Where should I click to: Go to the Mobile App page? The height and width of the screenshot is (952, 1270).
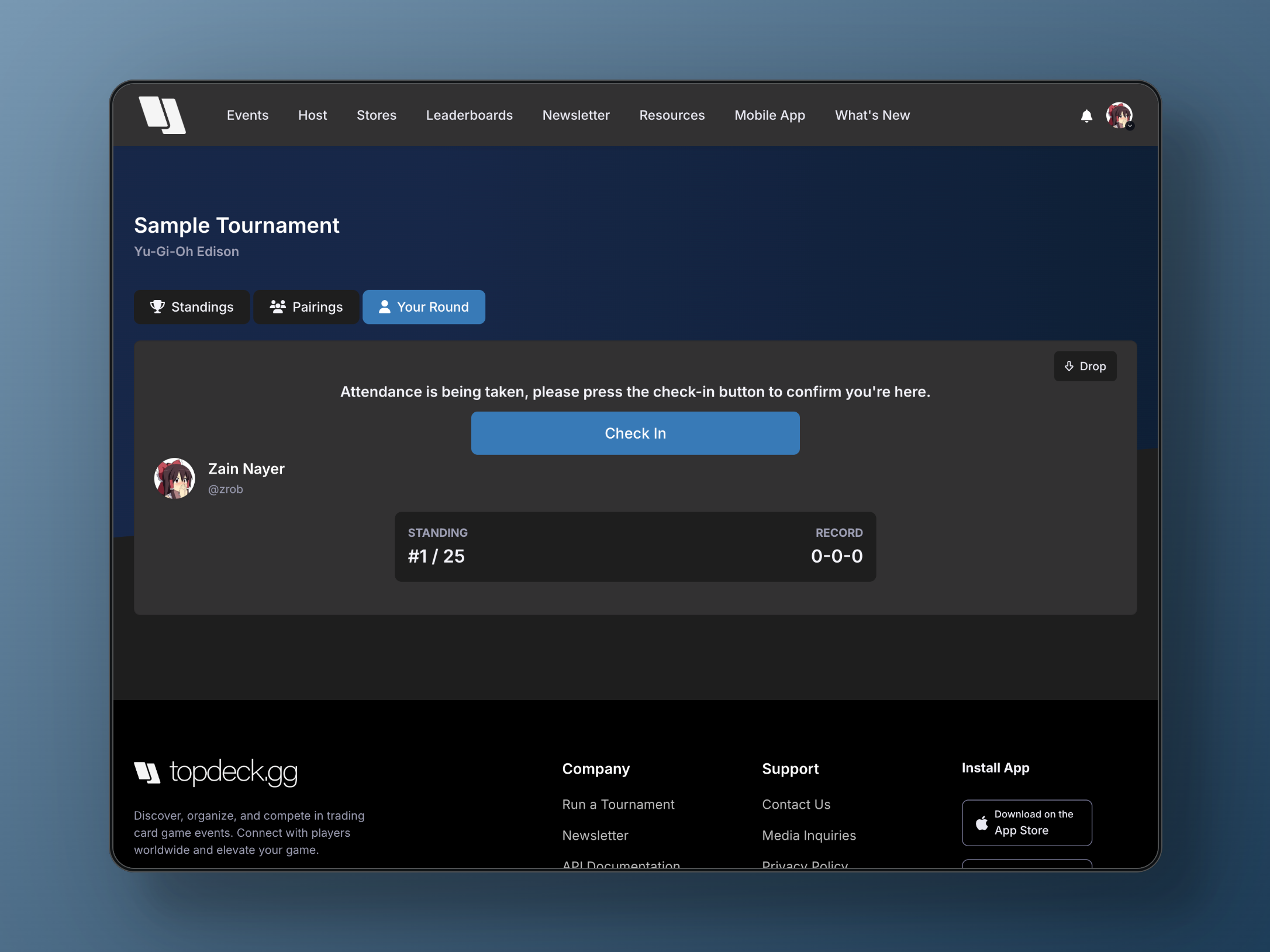[x=769, y=115]
